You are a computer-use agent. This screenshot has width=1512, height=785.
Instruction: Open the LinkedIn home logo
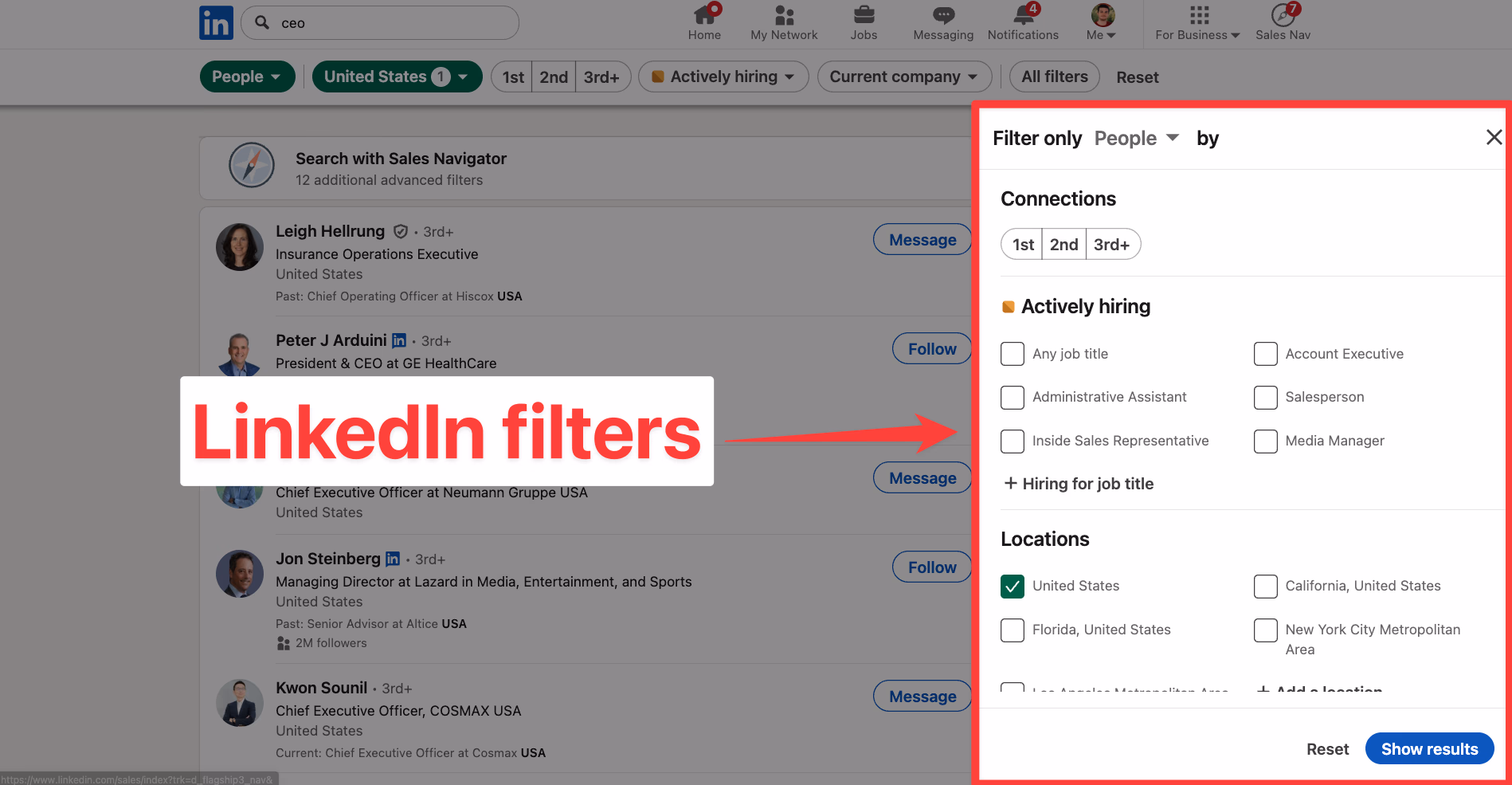click(x=216, y=23)
